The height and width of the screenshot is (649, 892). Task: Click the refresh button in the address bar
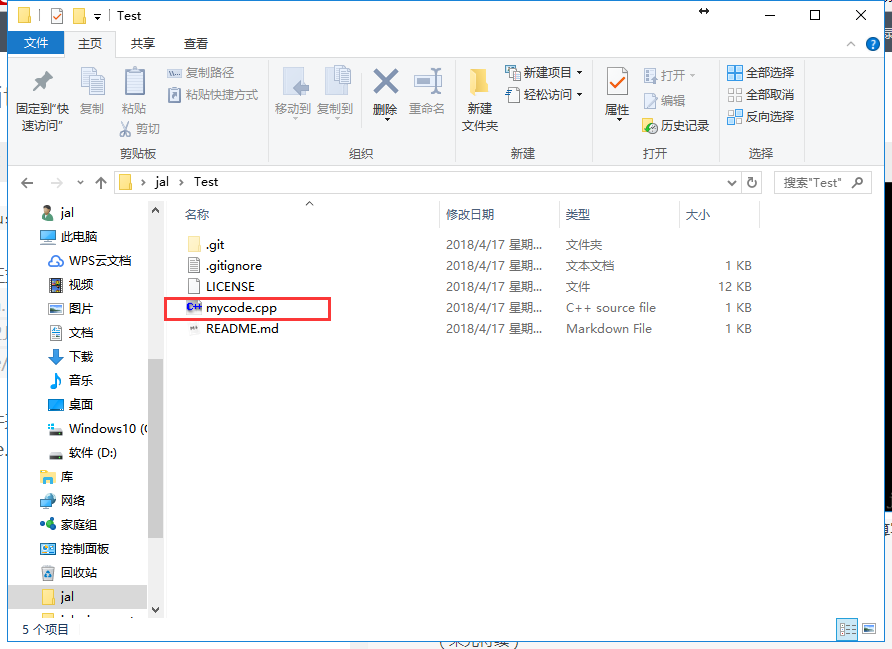(x=752, y=182)
